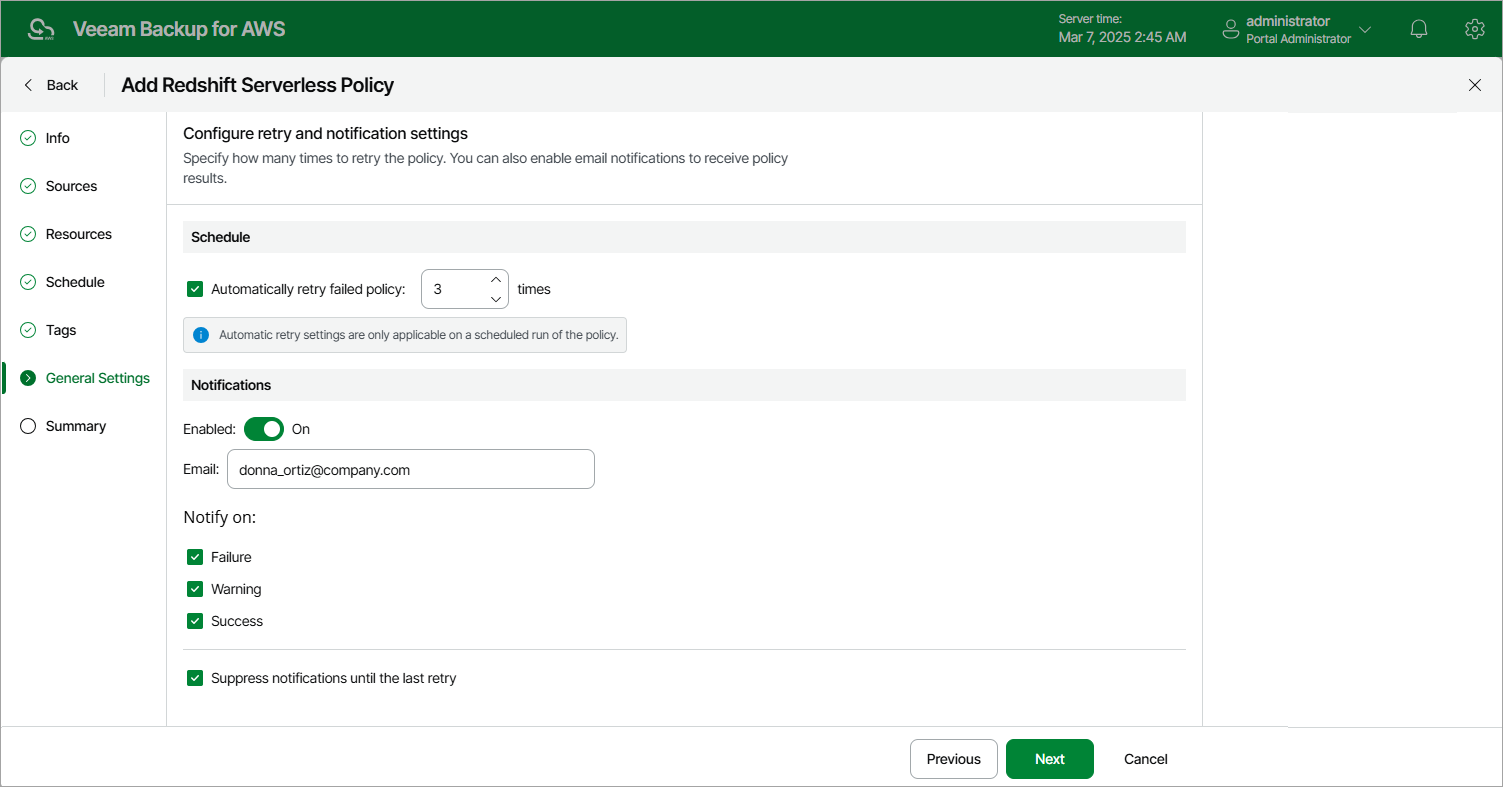Increase the retry count with the up arrow

496,279
